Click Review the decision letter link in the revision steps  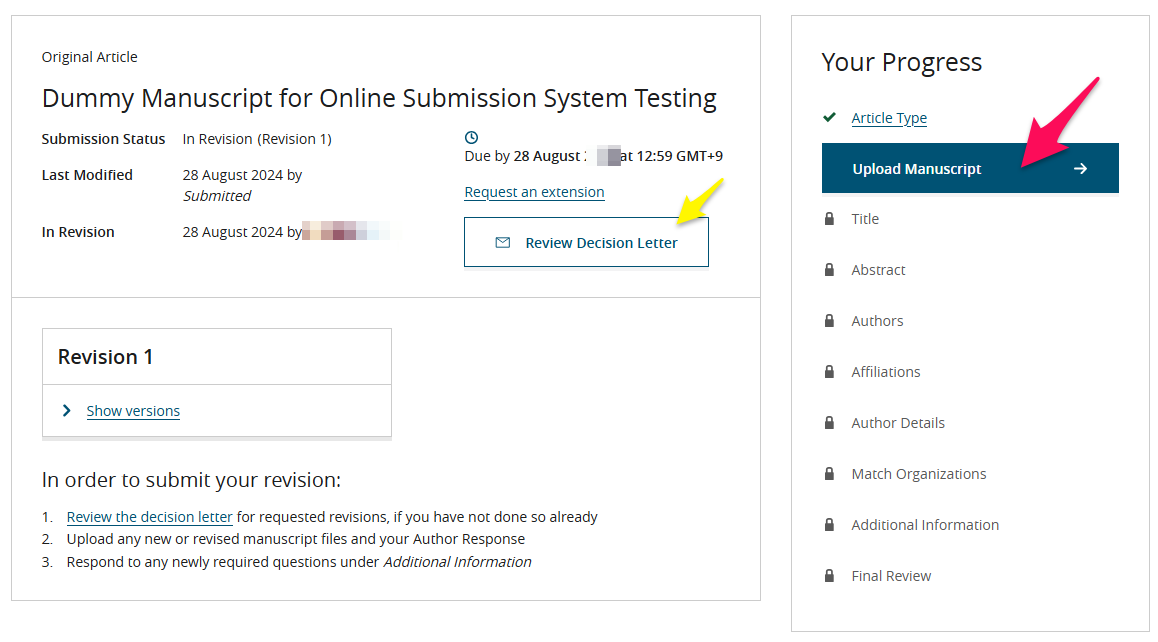pos(149,517)
